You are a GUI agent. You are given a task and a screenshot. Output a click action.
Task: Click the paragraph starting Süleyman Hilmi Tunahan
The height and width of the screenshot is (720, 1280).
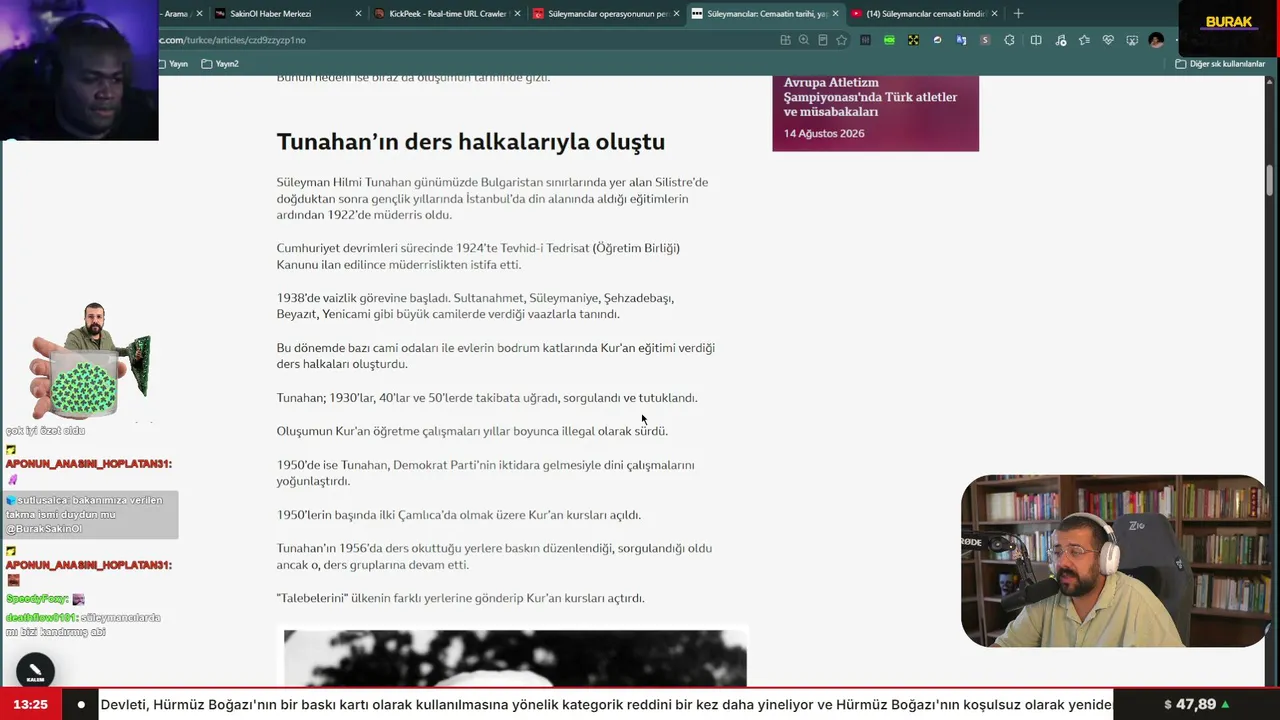492,198
